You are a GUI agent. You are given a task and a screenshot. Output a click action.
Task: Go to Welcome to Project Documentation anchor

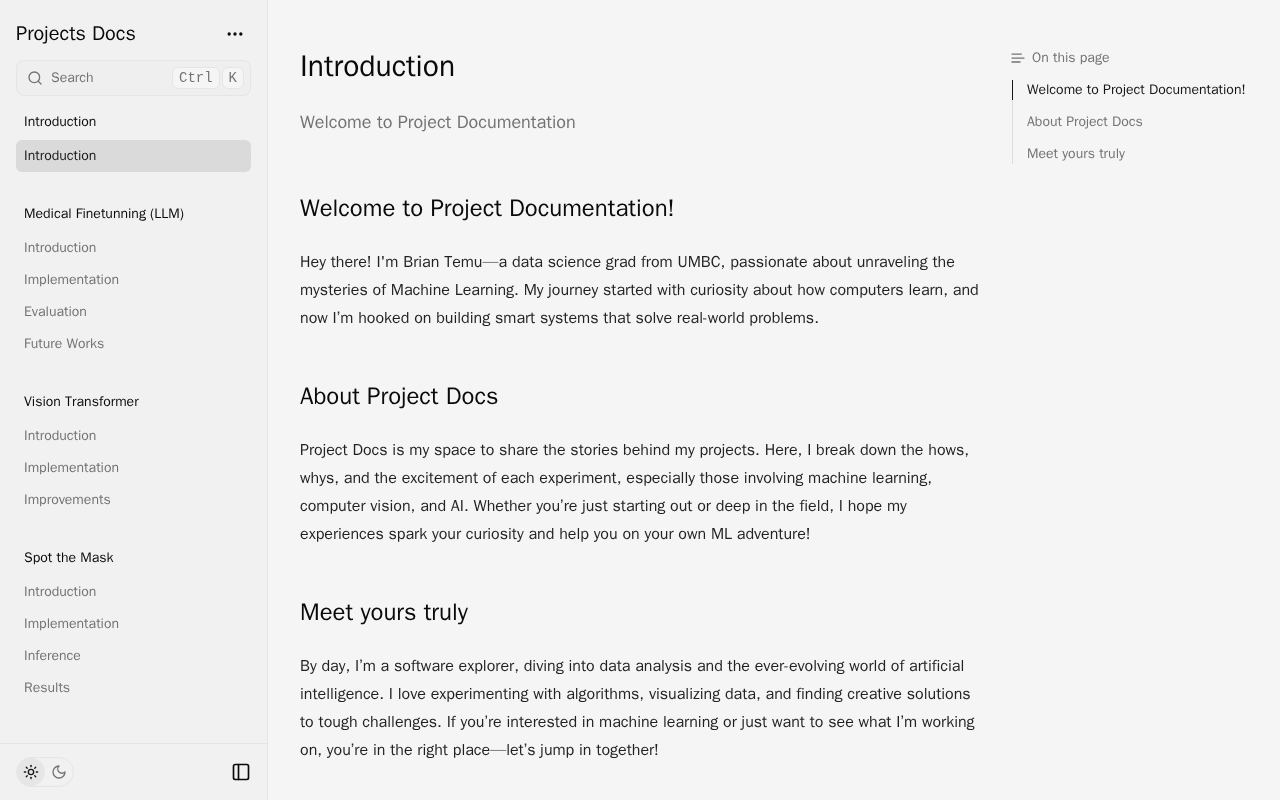(x=1135, y=90)
